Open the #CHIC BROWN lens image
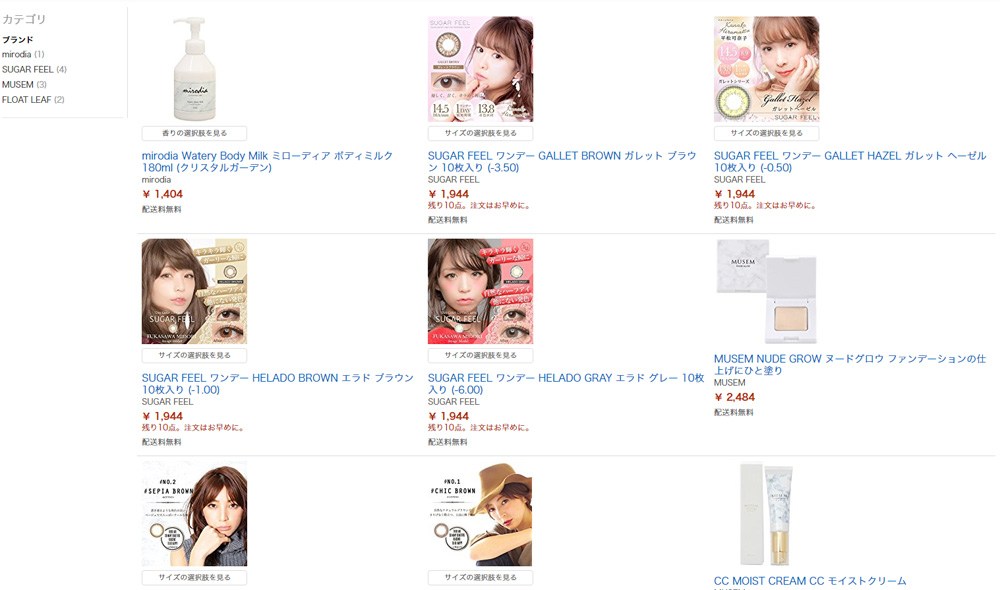This screenshot has height=590, width=1000. click(480, 514)
